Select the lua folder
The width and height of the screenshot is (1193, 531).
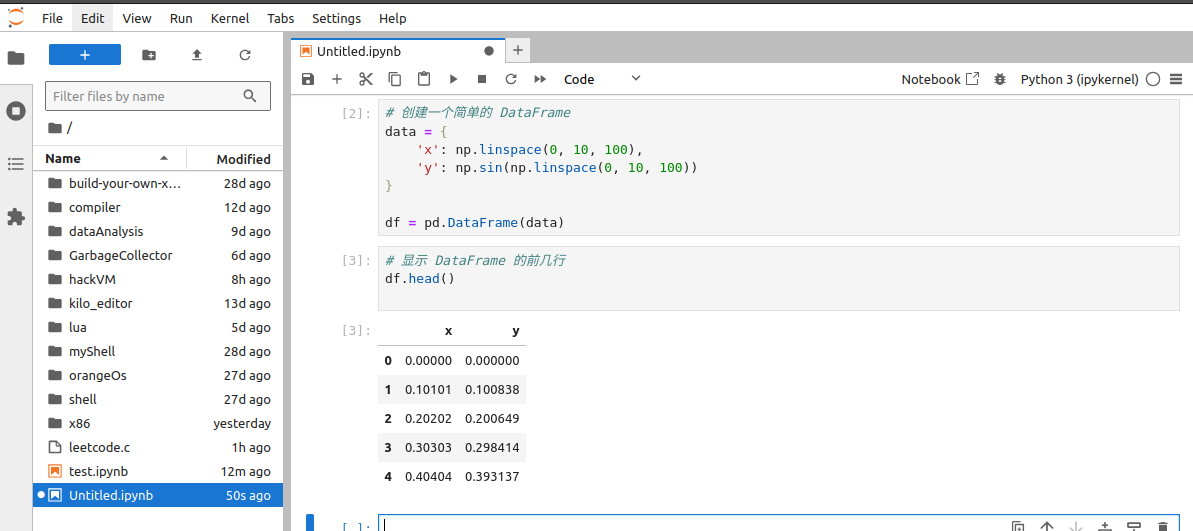click(x=158, y=327)
